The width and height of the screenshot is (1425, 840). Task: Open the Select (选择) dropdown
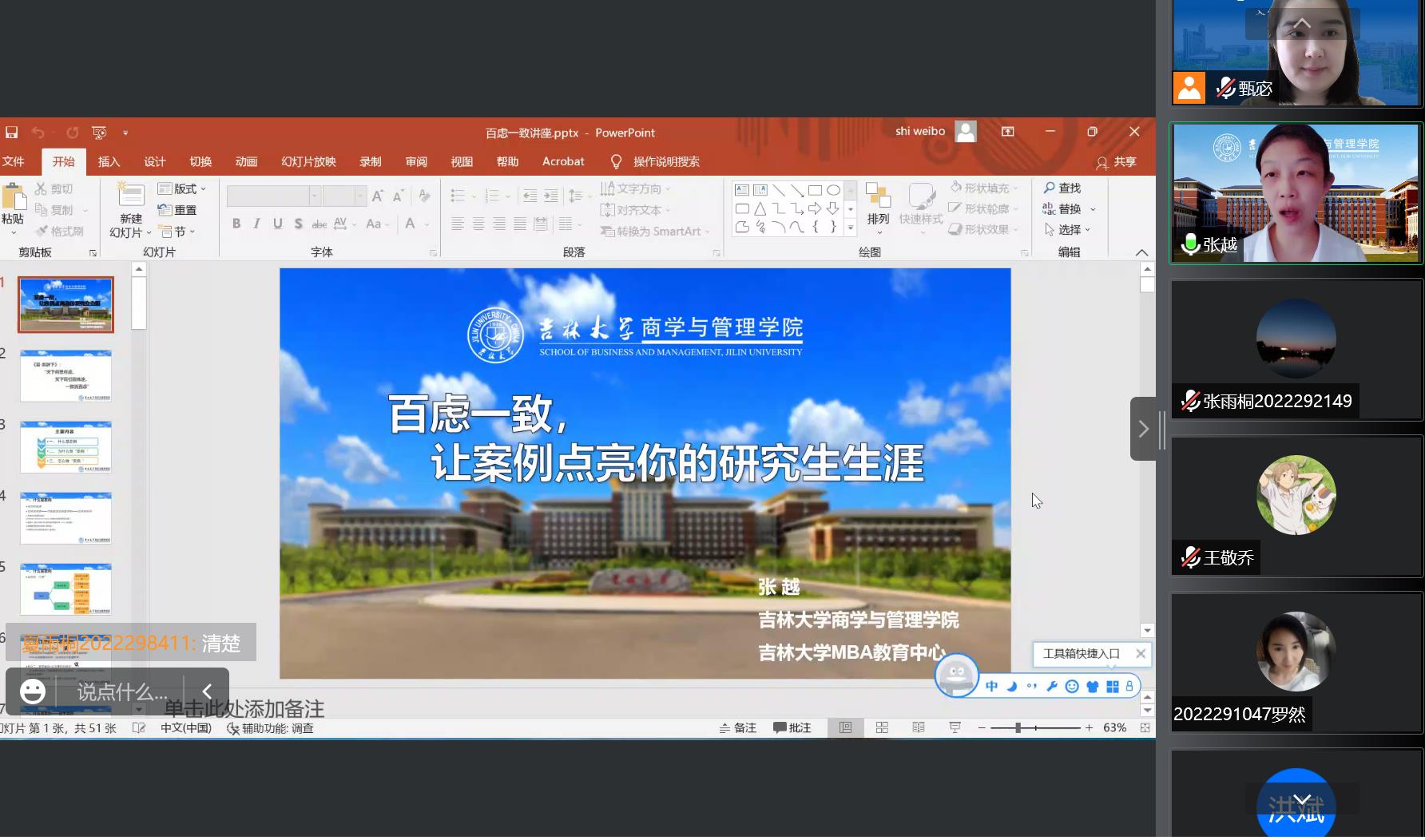(x=1067, y=230)
